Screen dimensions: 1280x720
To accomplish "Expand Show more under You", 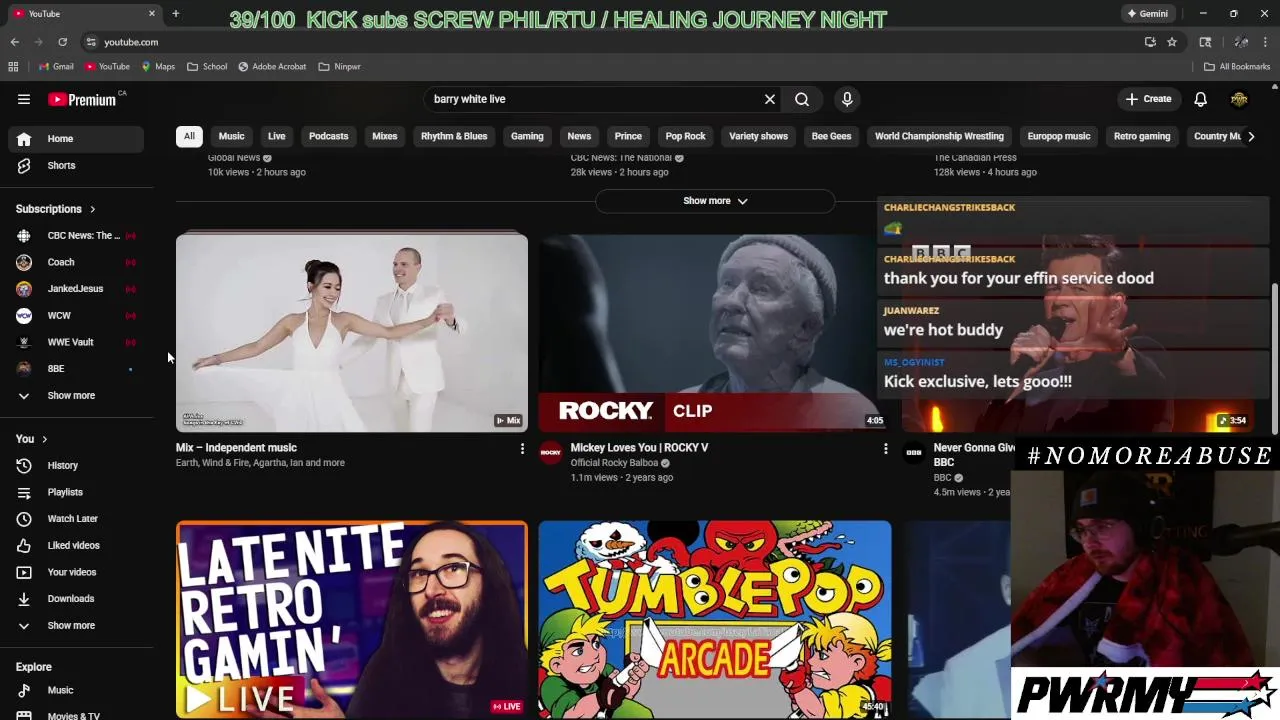I will point(78,626).
